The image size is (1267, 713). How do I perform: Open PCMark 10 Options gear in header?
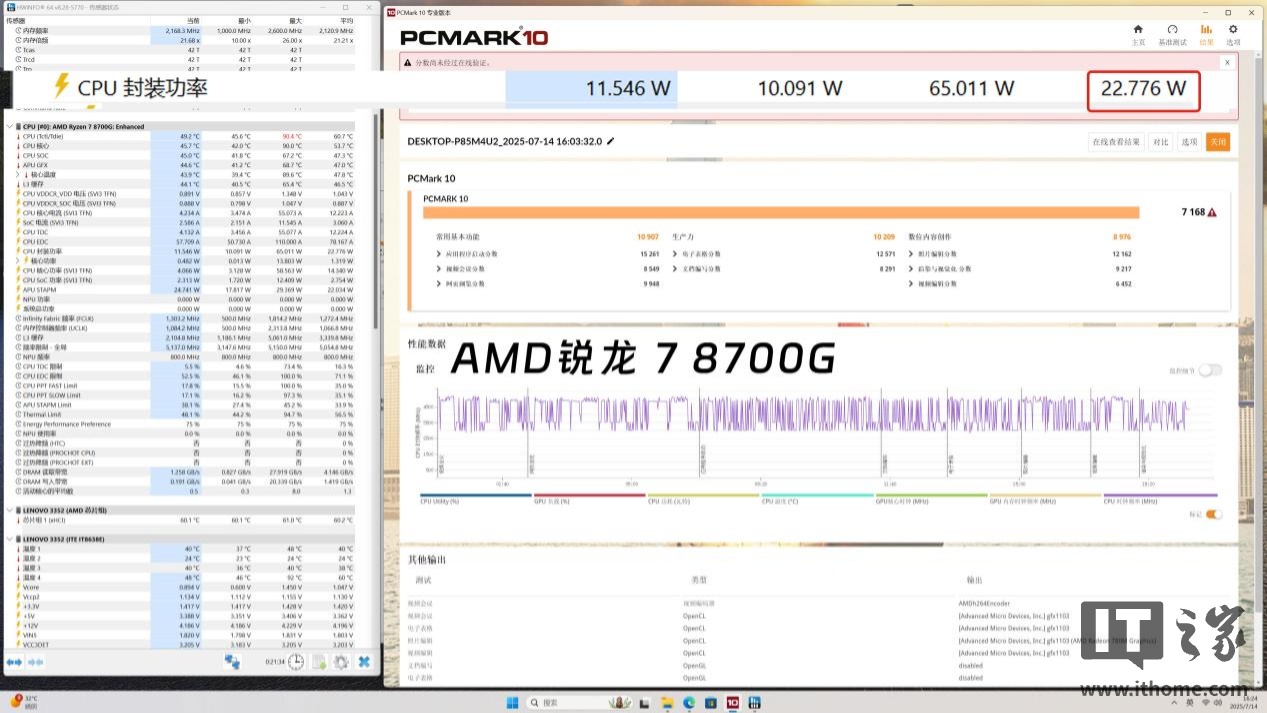(x=1233, y=34)
